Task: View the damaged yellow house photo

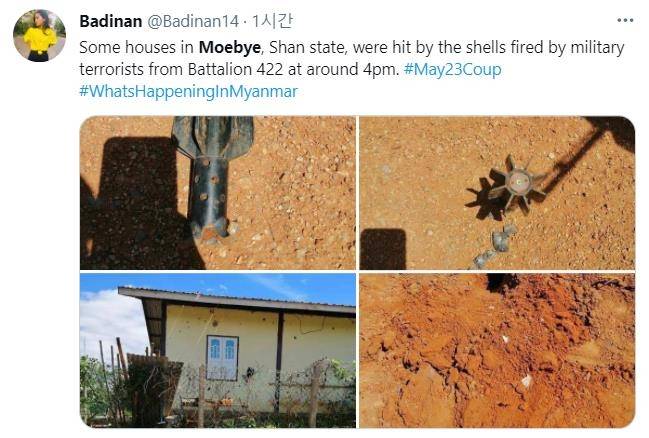Action: click(x=218, y=350)
